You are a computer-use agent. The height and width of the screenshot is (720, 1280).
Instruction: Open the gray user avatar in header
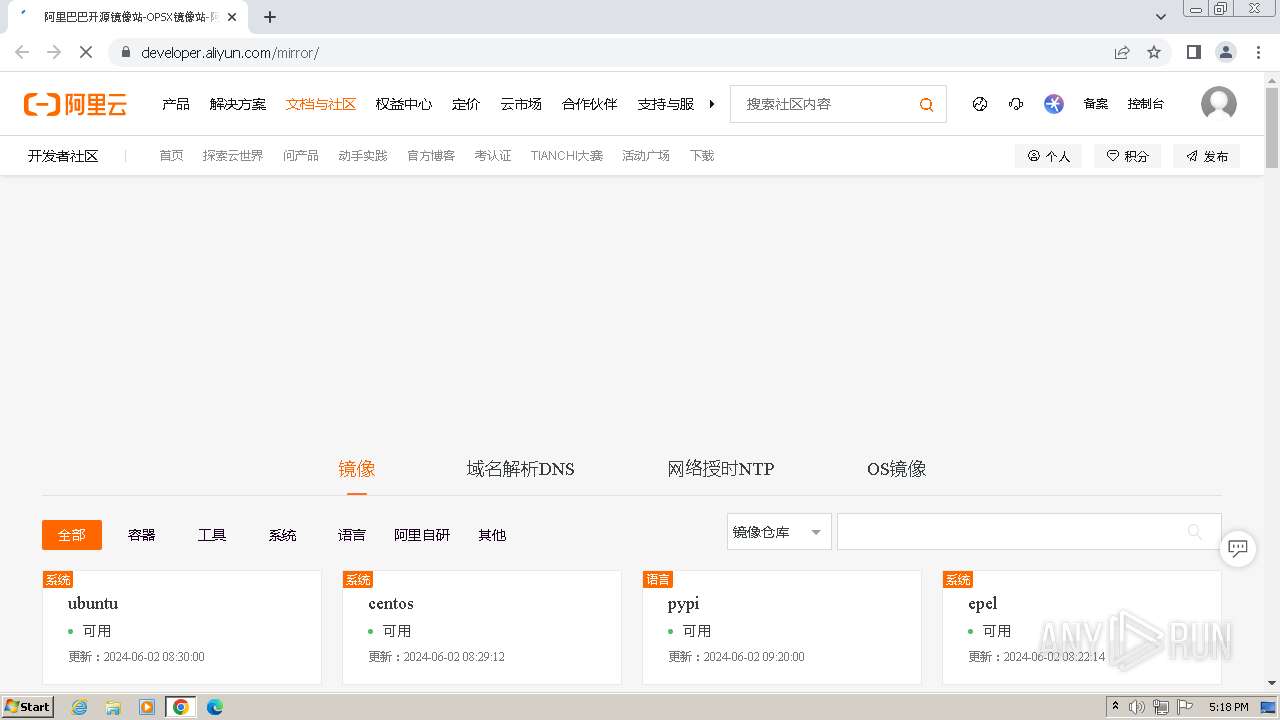click(x=1218, y=104)
